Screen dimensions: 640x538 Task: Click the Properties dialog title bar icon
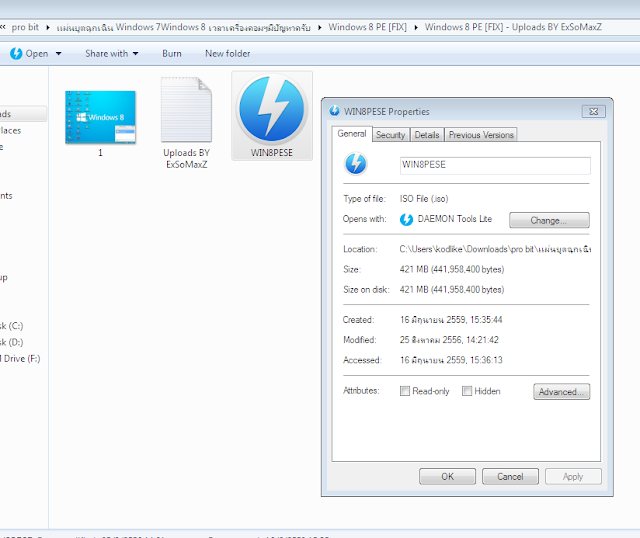point(334,111)
